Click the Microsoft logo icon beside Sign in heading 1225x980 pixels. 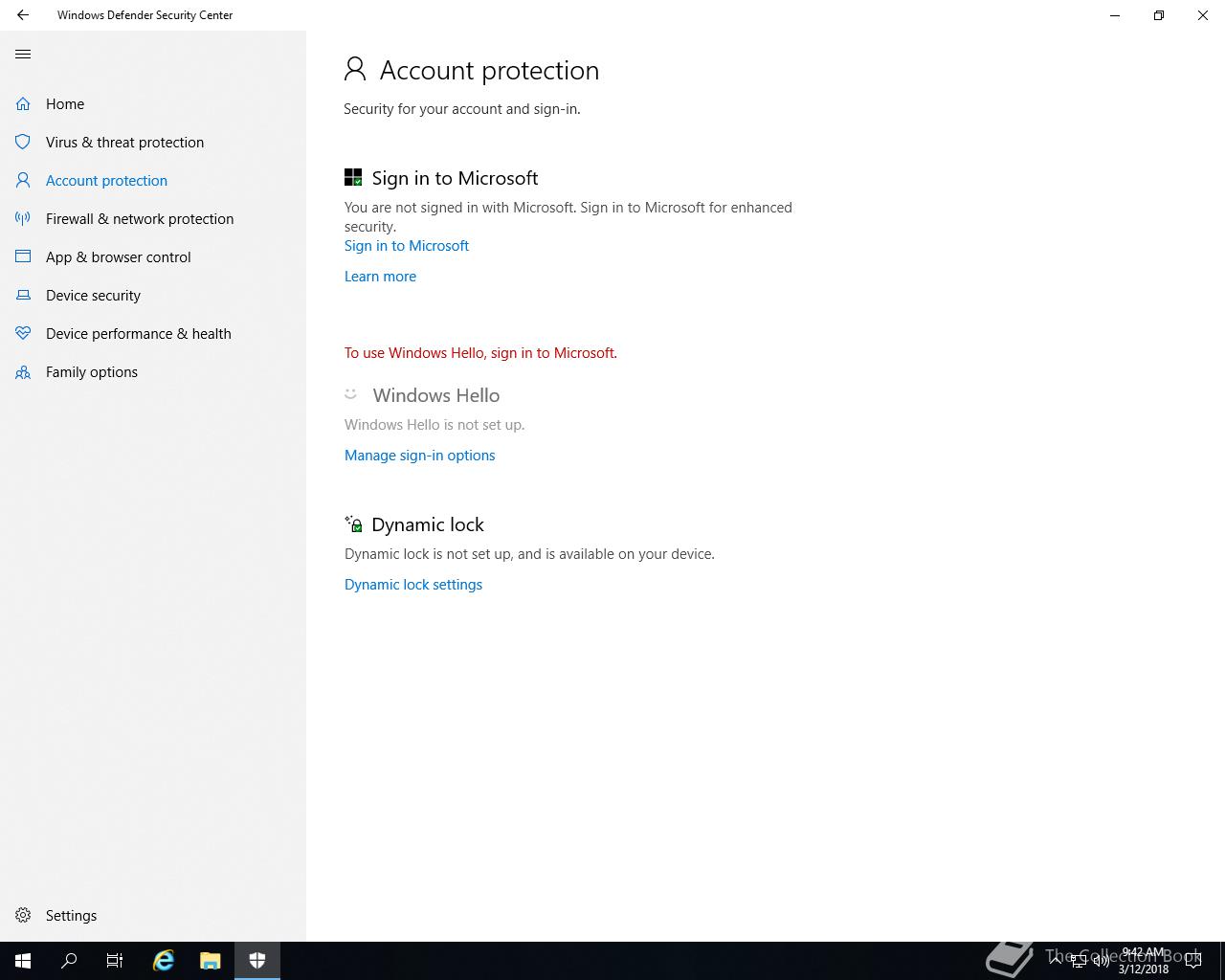(353, 178)
